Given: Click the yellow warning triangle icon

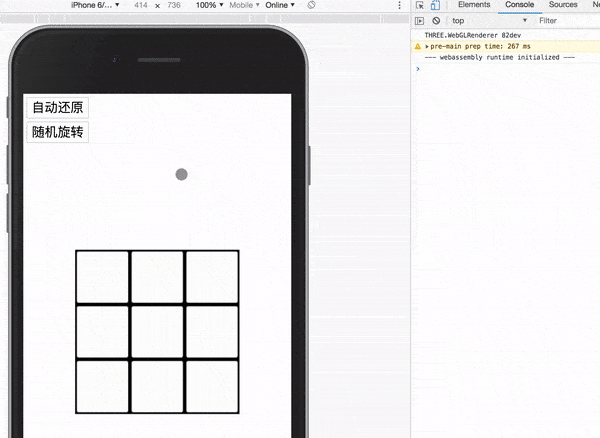Looking at the screenshot, I should click(x=417, y=46).
